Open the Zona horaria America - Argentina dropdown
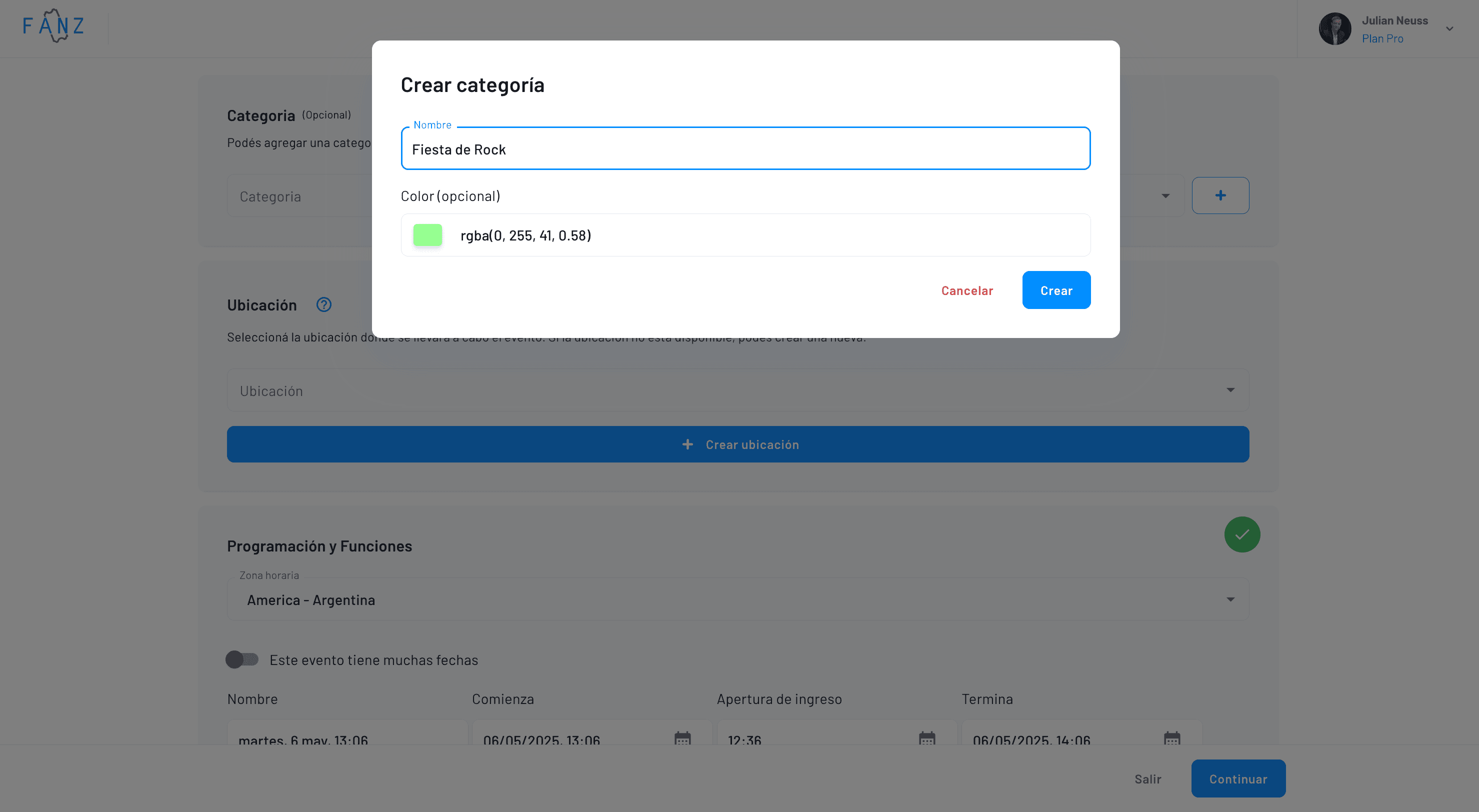This screenshot has width=1479, height=812. point(737,599)
